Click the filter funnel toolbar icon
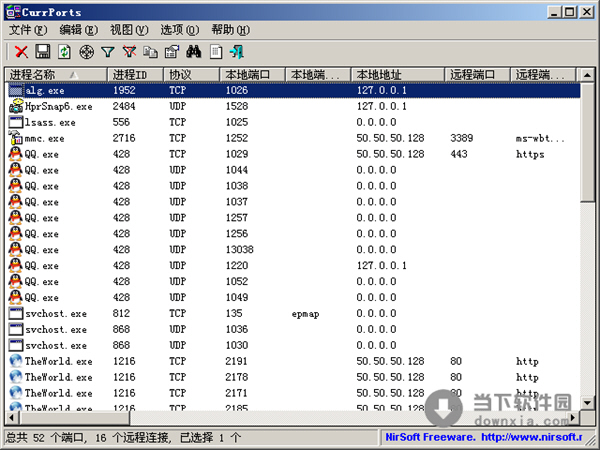Screen dimensions: 600x450 pos(108,52)
